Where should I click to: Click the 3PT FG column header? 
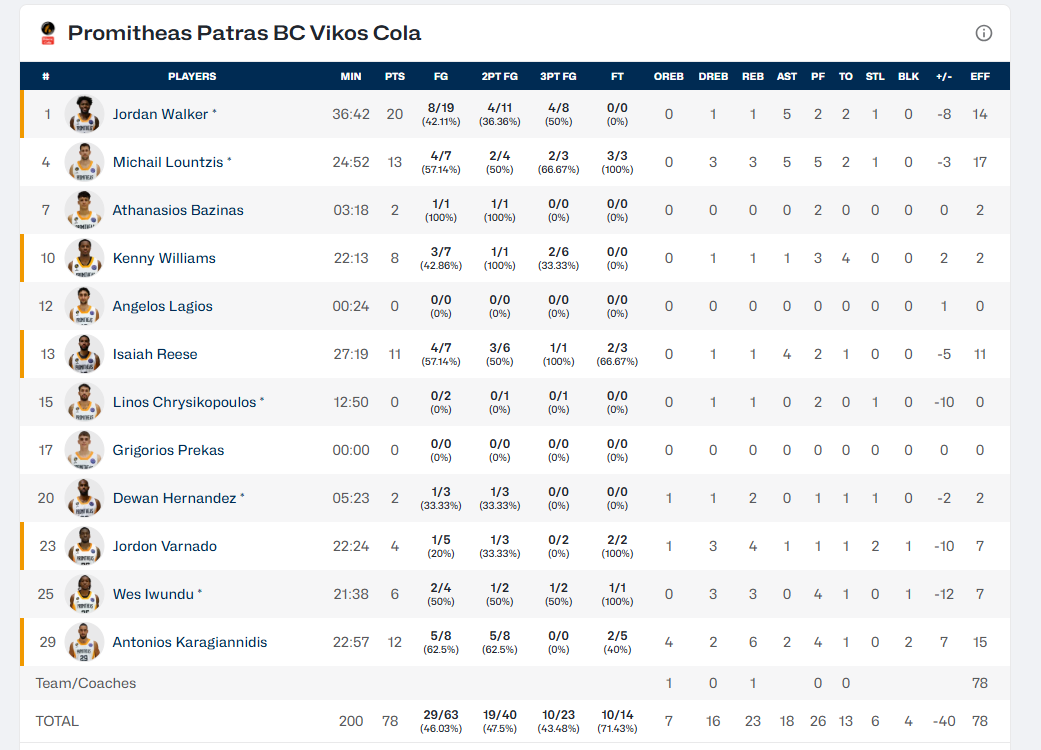558,76
